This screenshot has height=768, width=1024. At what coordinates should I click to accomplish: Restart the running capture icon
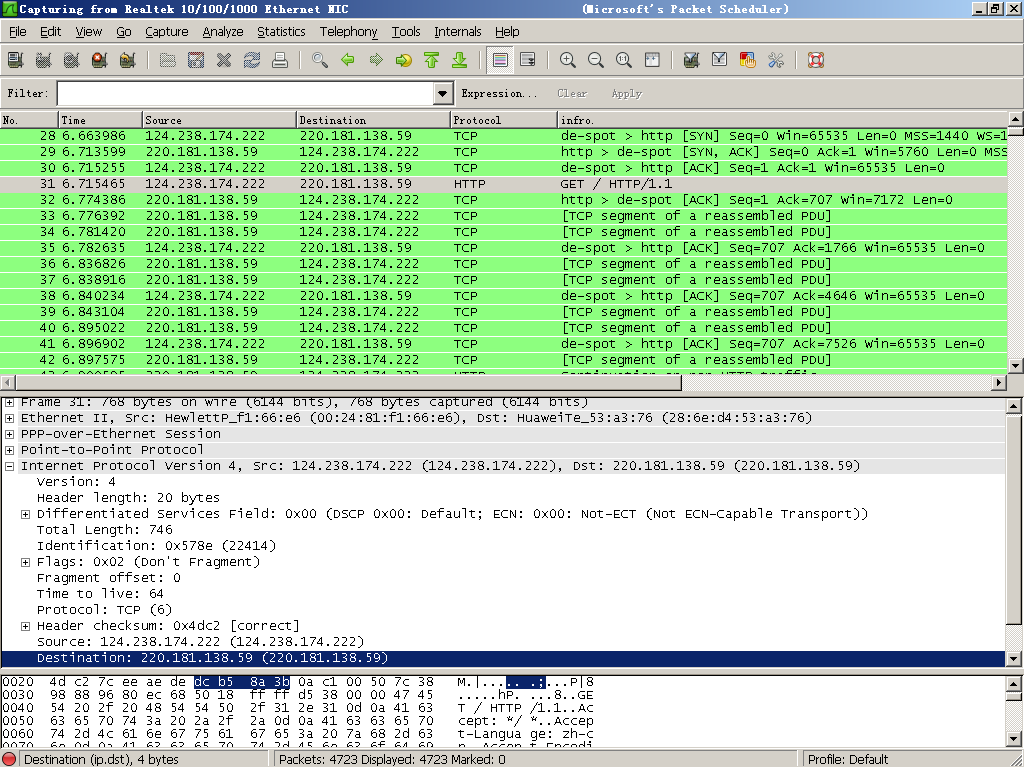127,60
